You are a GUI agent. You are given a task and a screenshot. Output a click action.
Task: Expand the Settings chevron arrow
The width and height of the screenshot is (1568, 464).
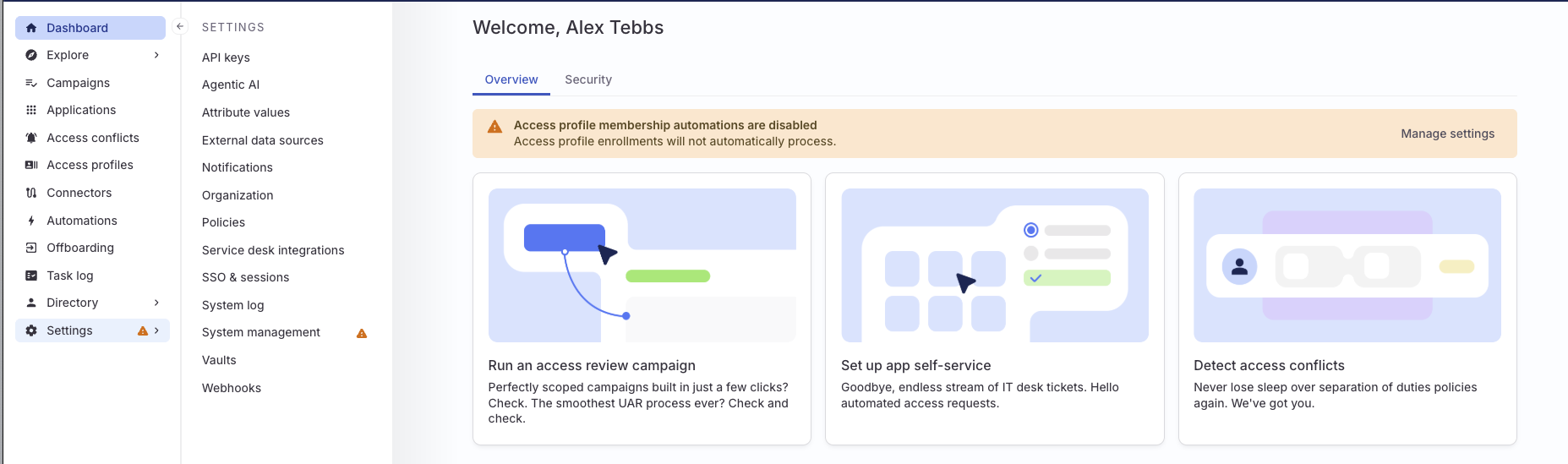(x=157, y=330)
